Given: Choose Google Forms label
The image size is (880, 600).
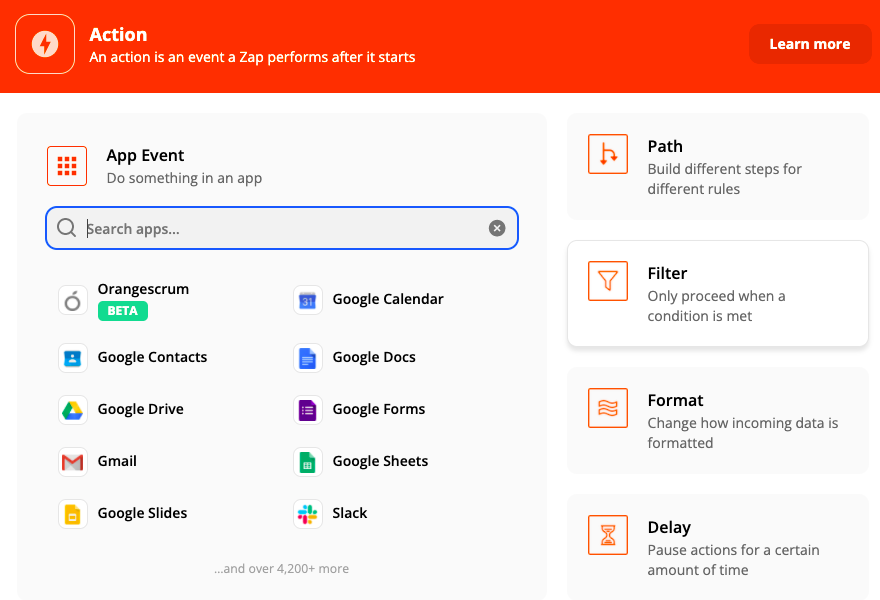Looking at the screenshot, I should (379, 409).
